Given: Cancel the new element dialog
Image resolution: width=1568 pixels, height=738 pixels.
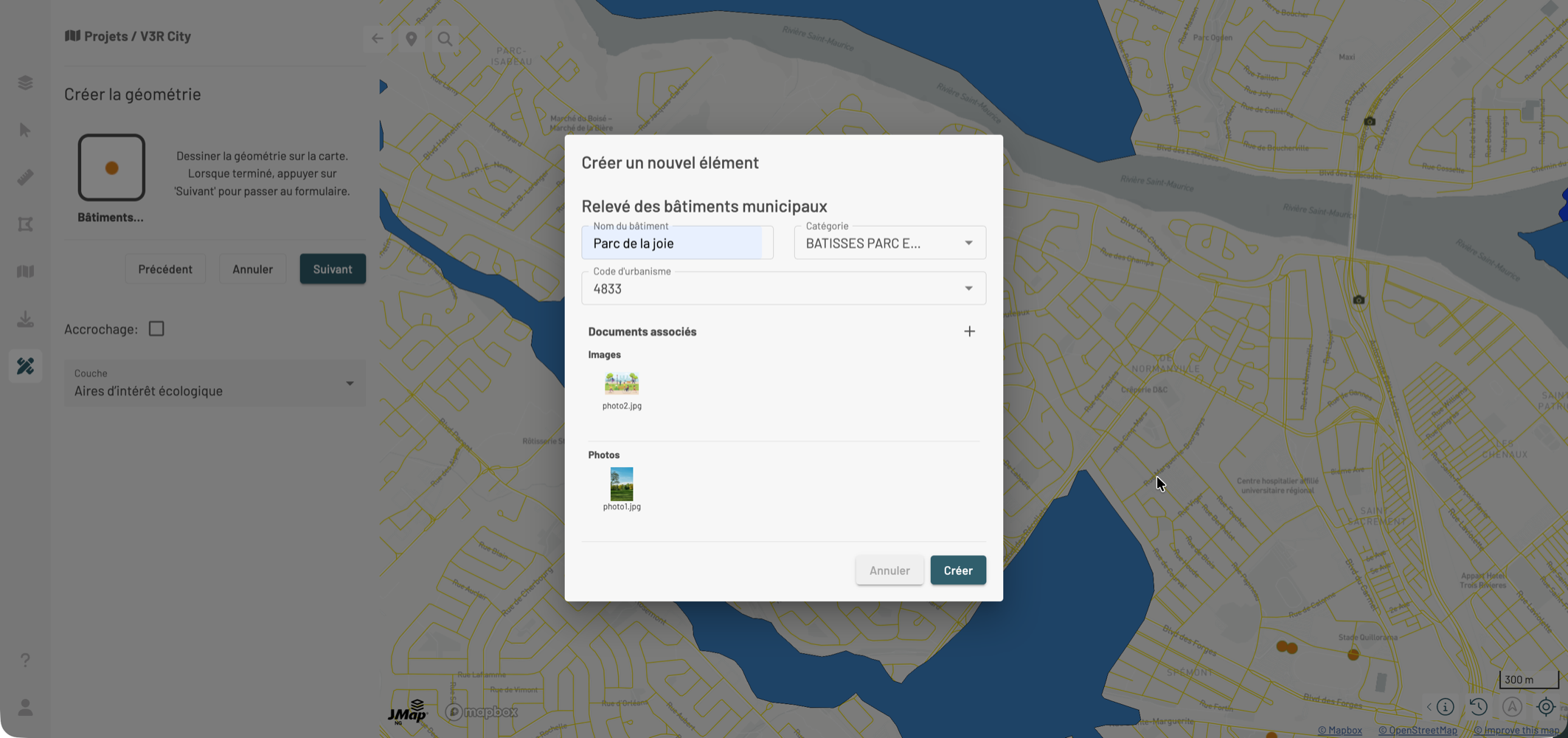Looking at the screenshot, I should [889, 570].
